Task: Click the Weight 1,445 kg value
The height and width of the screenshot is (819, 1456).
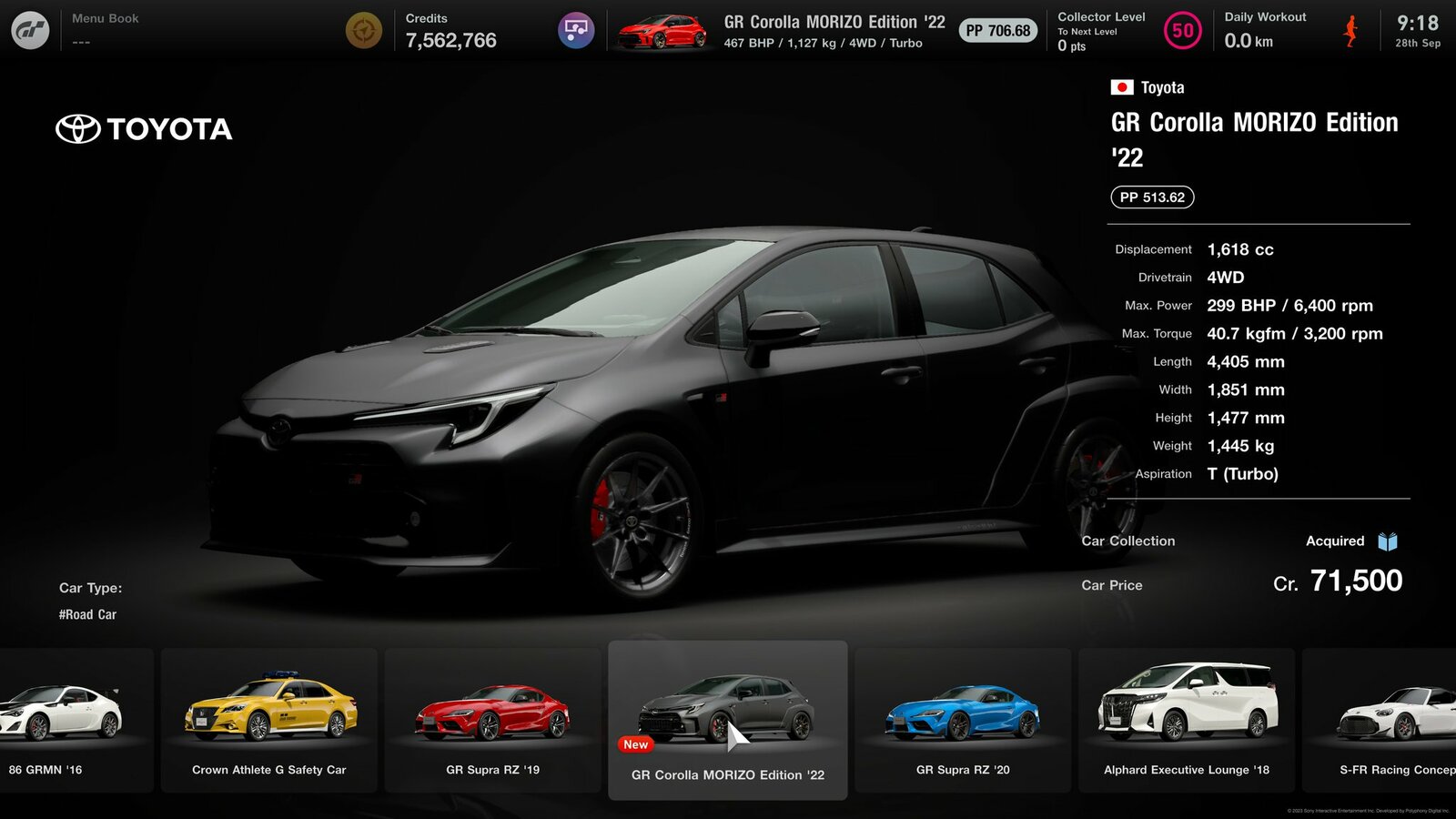Action: click(1240, 446)
